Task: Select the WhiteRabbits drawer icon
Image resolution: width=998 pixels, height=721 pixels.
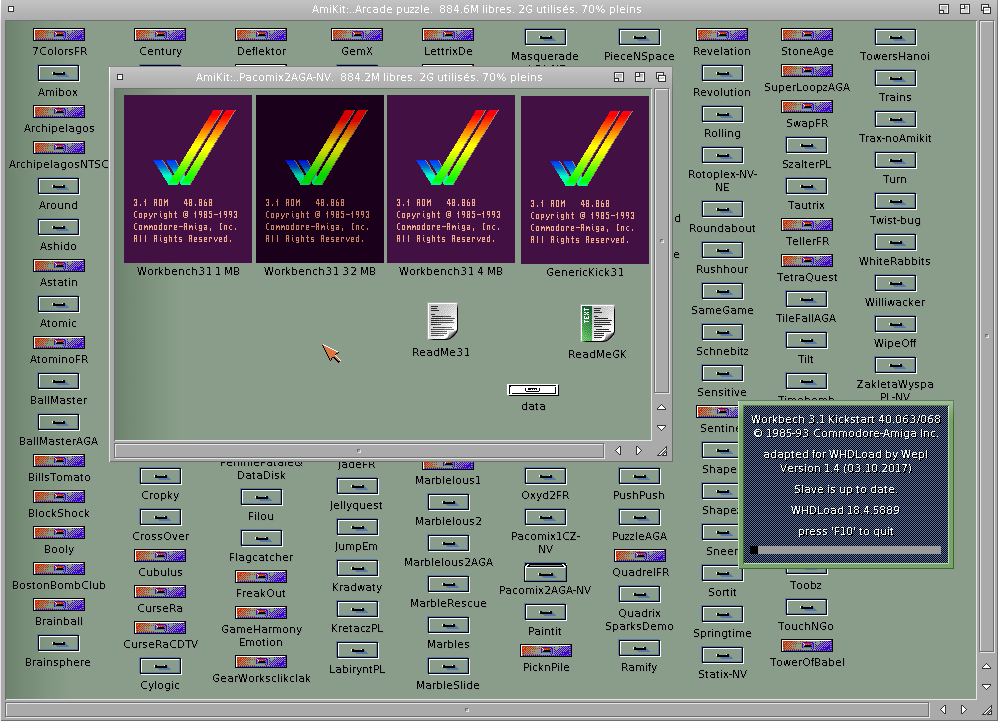Action: (895, 242)
